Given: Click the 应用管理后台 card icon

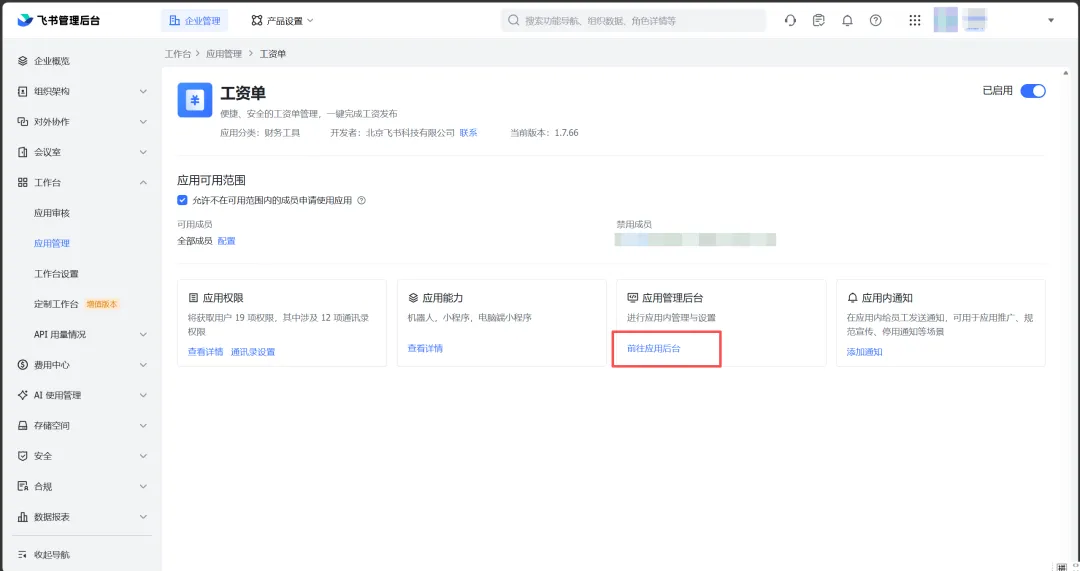Looking at the screenshot, I should pyautogui.click(x=632, y=298).
